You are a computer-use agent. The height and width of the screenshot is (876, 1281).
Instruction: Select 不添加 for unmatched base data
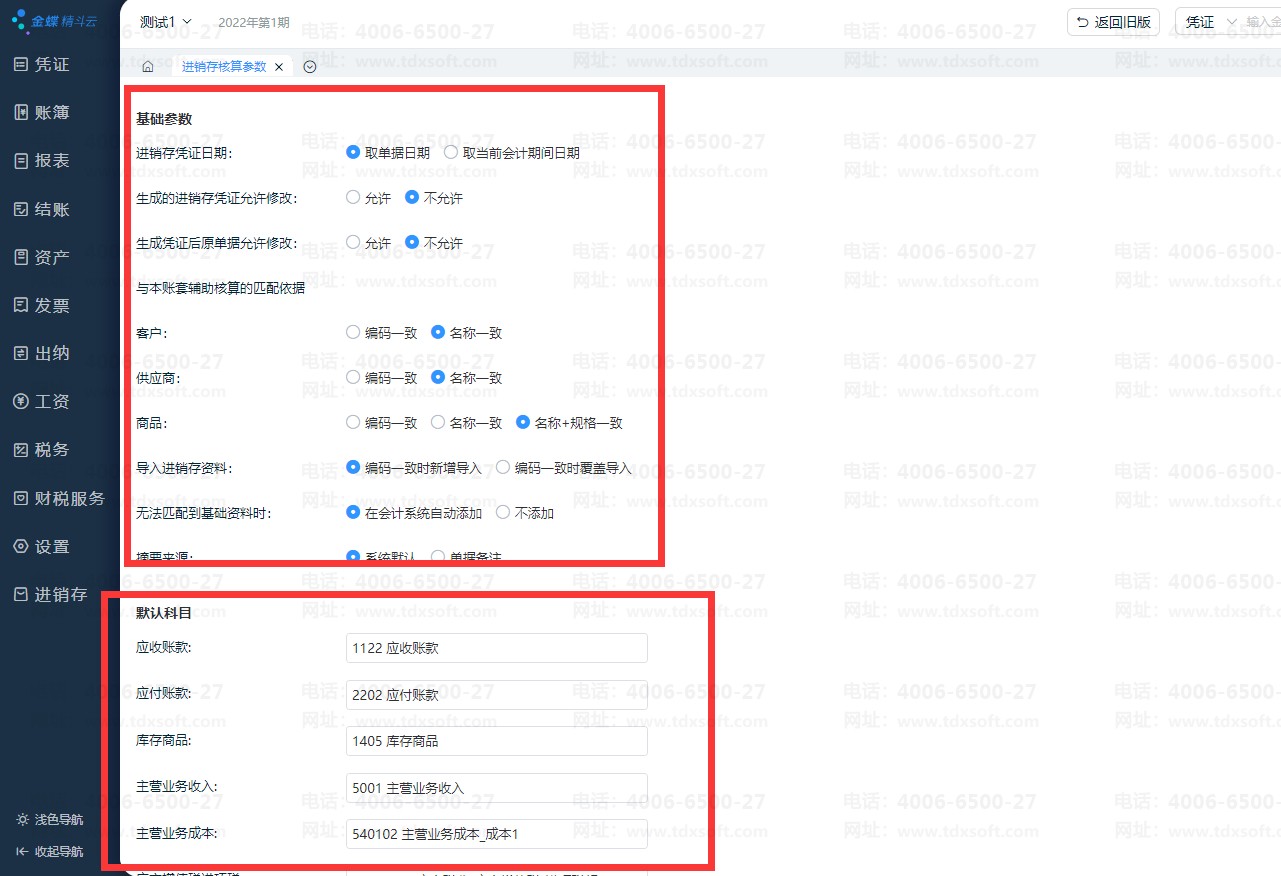[525, 513]
